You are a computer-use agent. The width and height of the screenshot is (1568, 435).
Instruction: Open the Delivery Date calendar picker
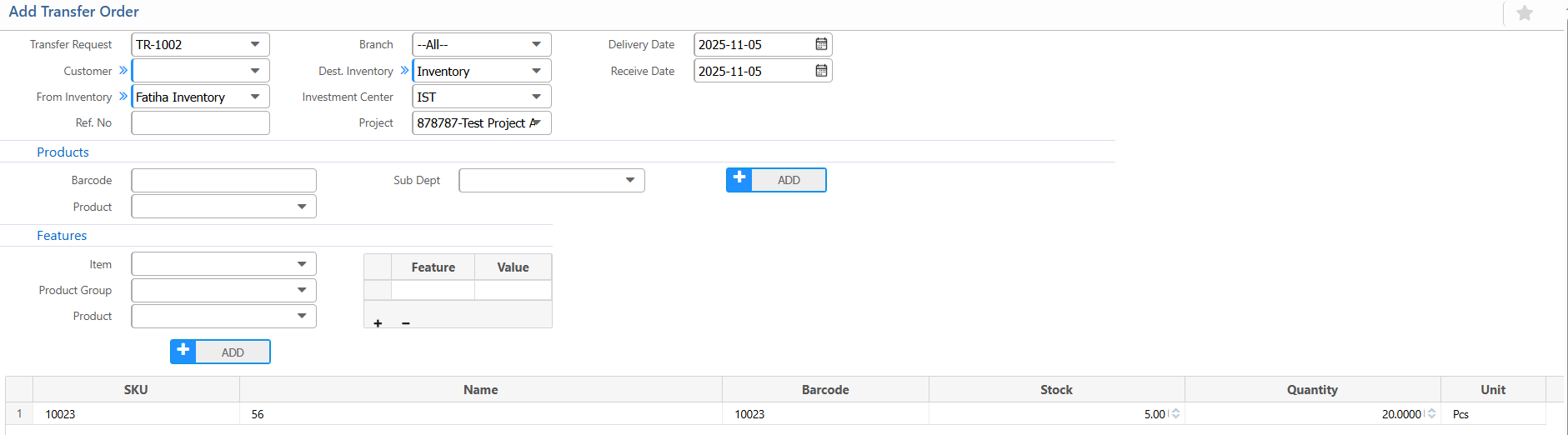click(821, 44)
